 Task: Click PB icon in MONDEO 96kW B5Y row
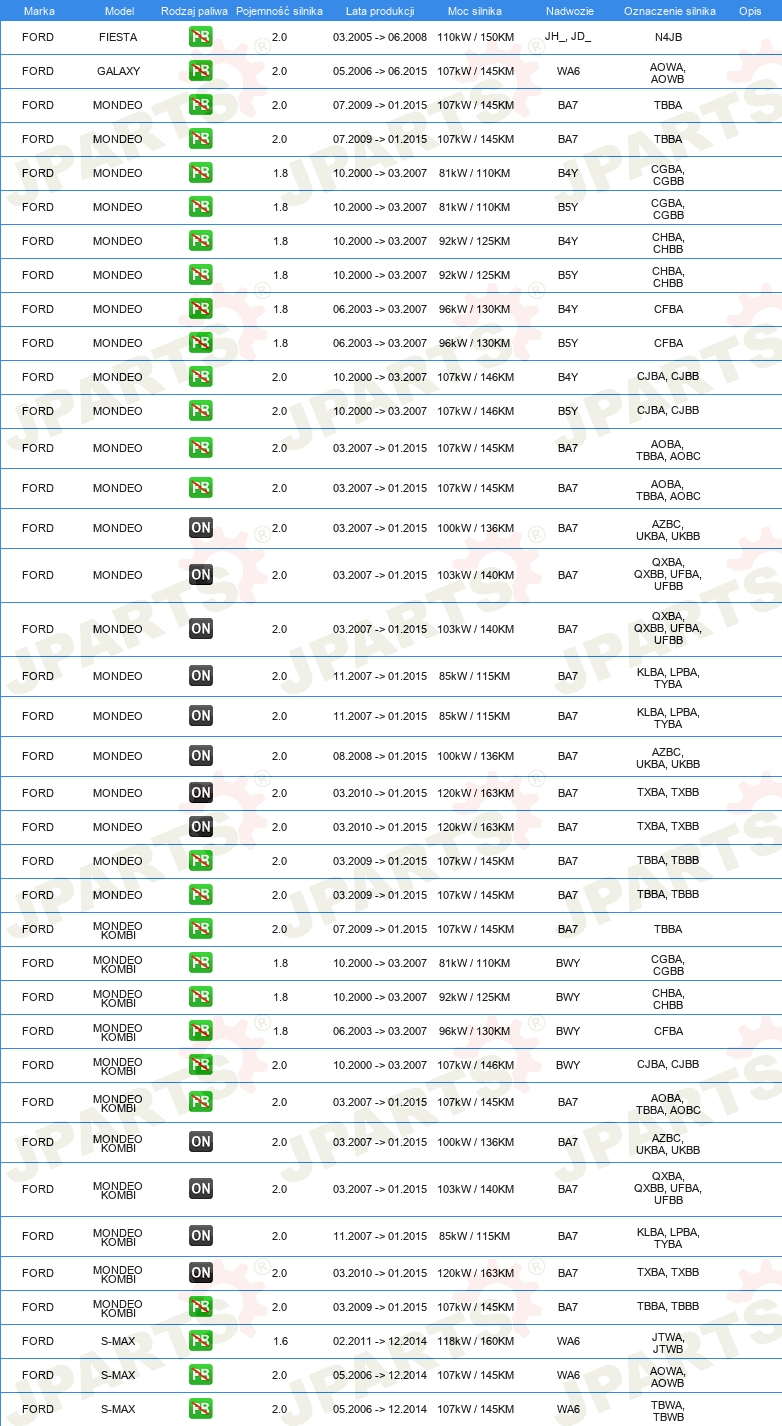pos(200,343)
